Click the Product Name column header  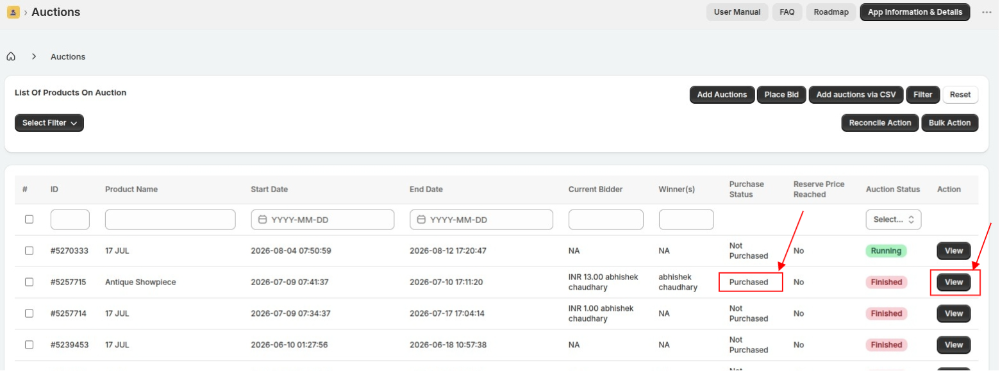(x=131, y=189)
